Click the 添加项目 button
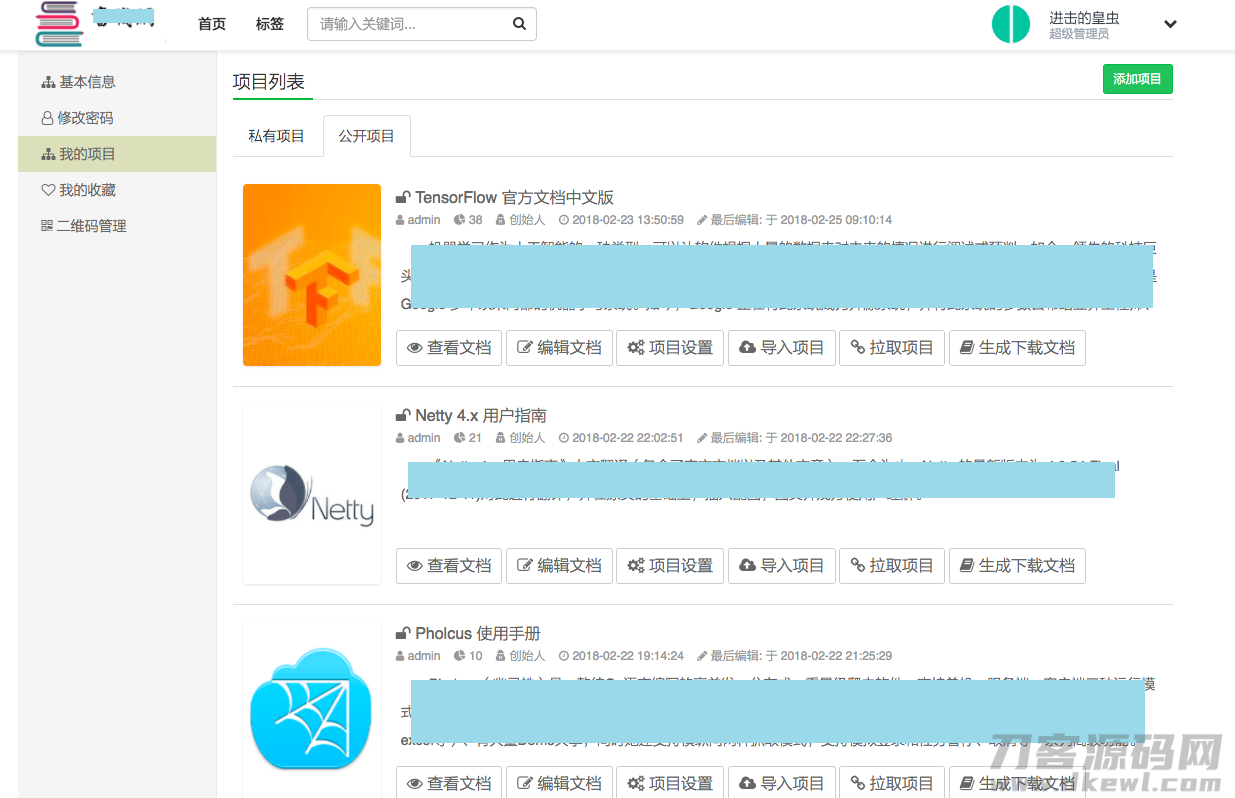This screenshot has width=1235, height=798. tap(1137, 78)
